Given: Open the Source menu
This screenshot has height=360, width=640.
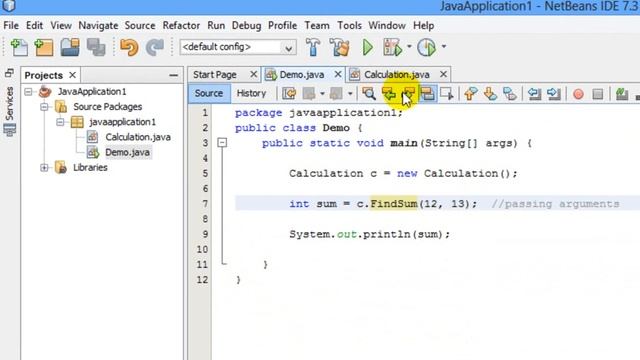Looking at the screenshot, I should click(x=140, y=25).
